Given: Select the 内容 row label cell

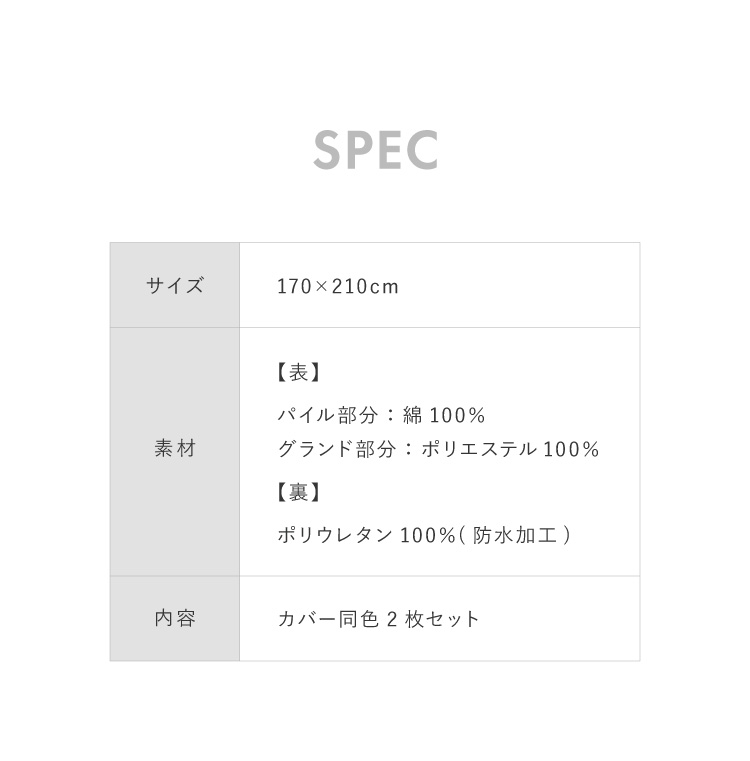Looking at the screenshot, I should (175, 618).
